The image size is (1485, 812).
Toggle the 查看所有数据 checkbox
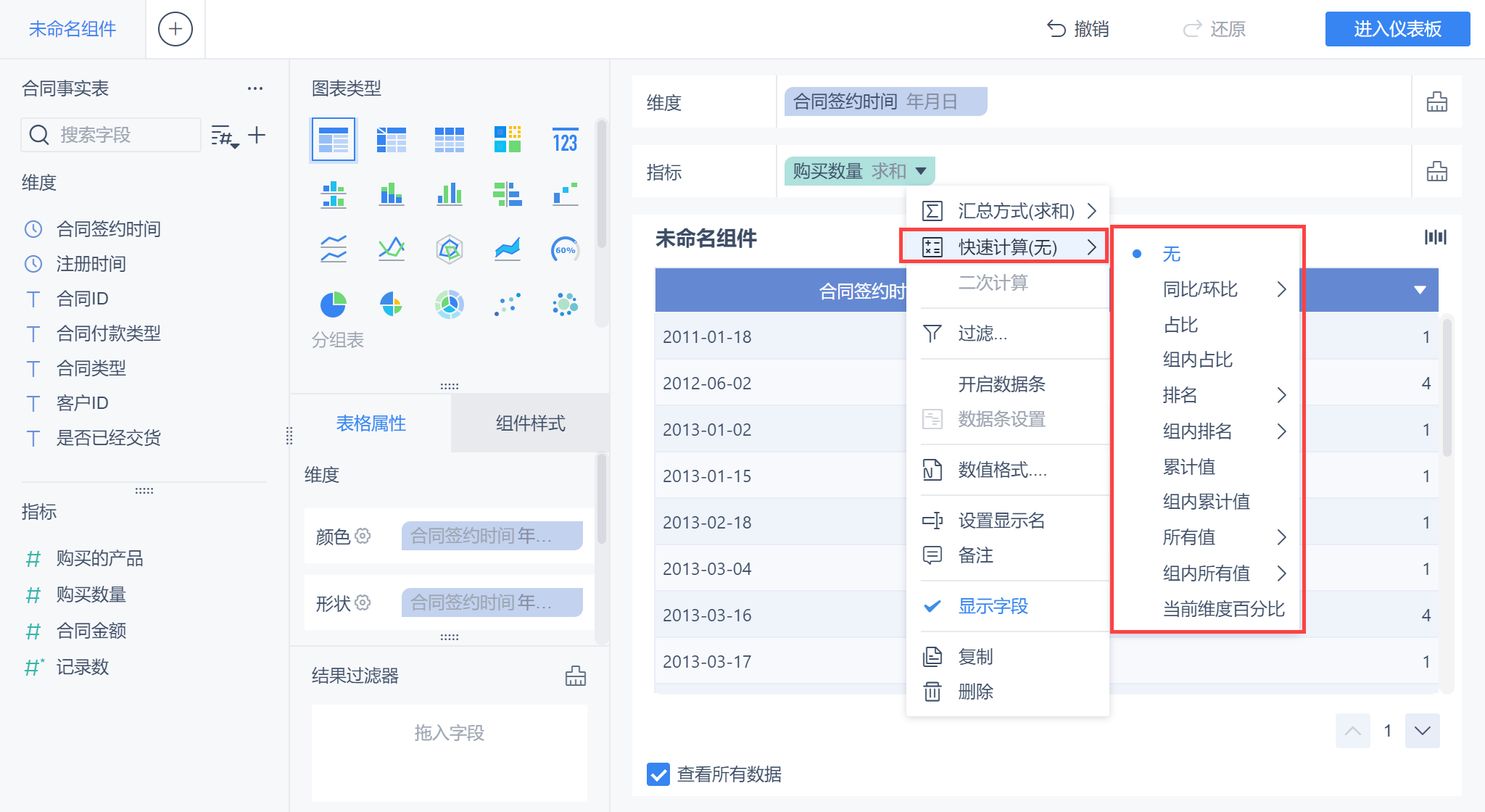pos(658,774)
